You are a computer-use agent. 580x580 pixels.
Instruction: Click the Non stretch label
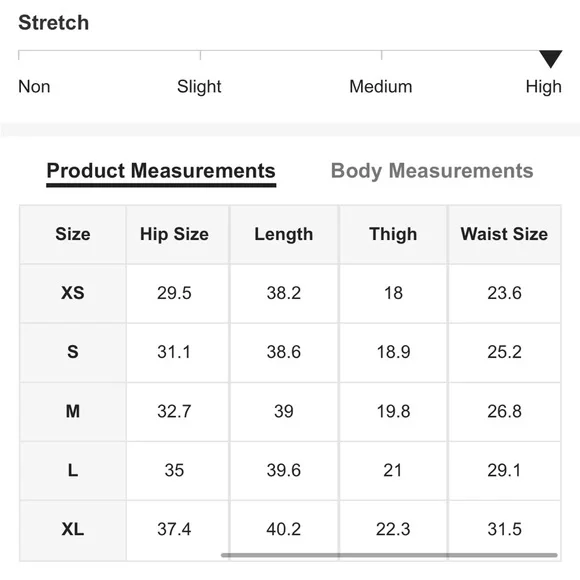(34, 87)
